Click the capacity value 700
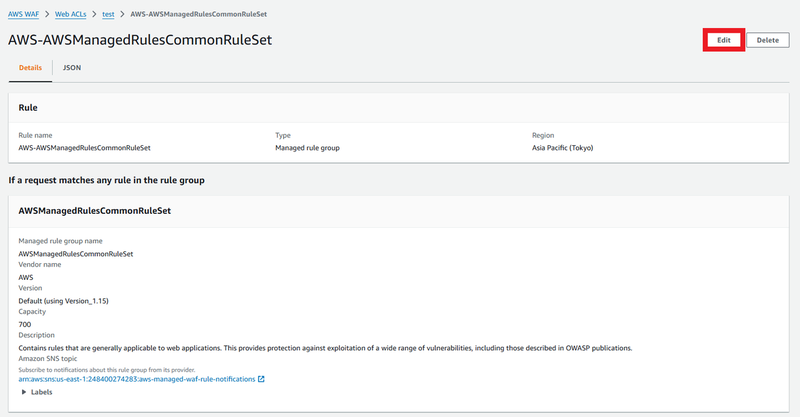 pos(24,325)
